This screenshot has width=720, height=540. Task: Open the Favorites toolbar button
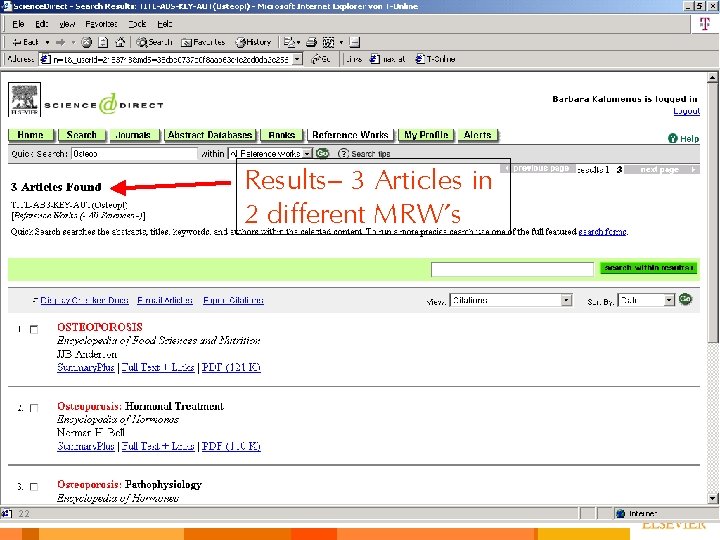(x=203, y=42)
